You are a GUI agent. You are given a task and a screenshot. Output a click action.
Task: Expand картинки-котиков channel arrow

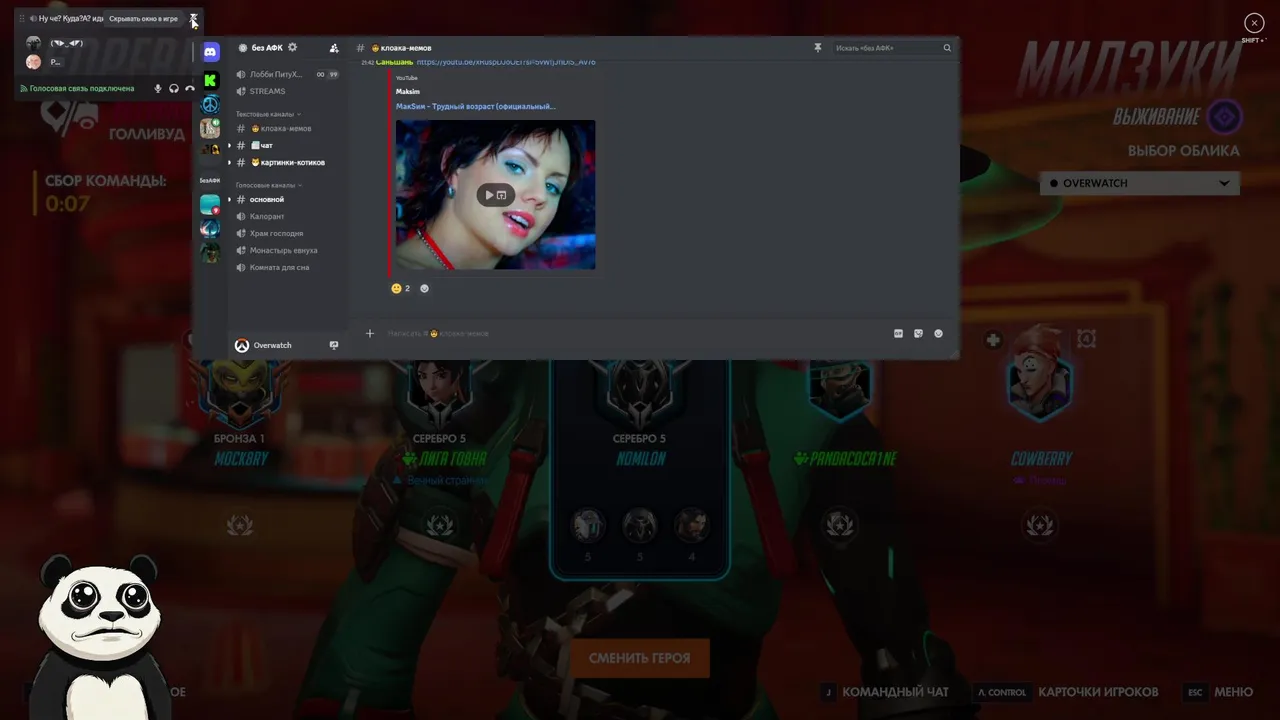pos(229,162)
